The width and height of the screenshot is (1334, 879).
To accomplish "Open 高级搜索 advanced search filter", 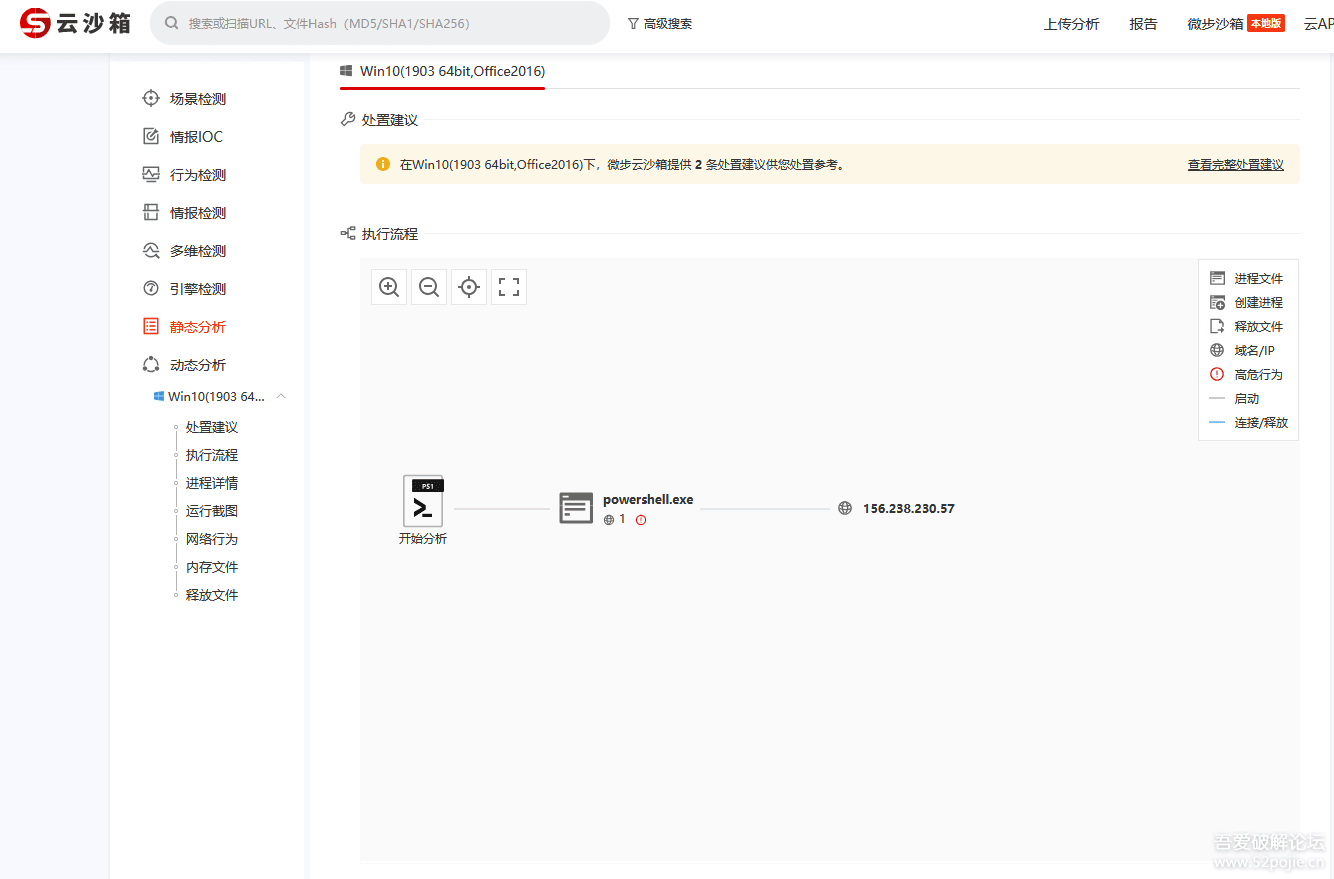I will tap(660, 23).
